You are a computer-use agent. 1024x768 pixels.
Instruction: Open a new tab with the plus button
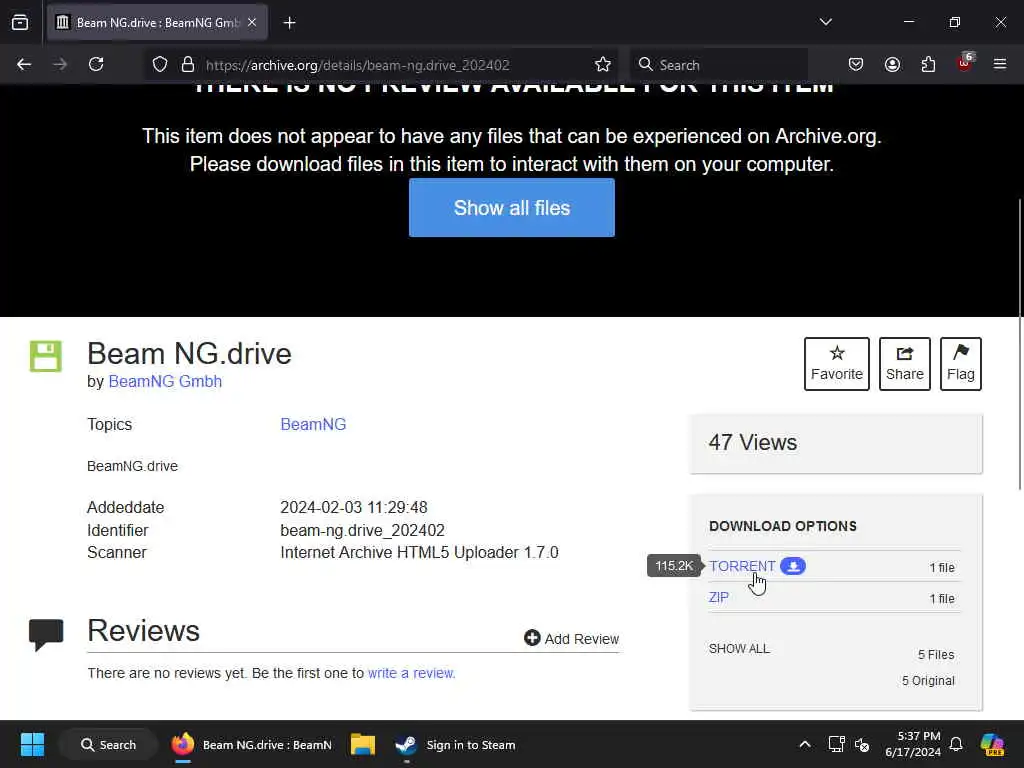(289, 23)
